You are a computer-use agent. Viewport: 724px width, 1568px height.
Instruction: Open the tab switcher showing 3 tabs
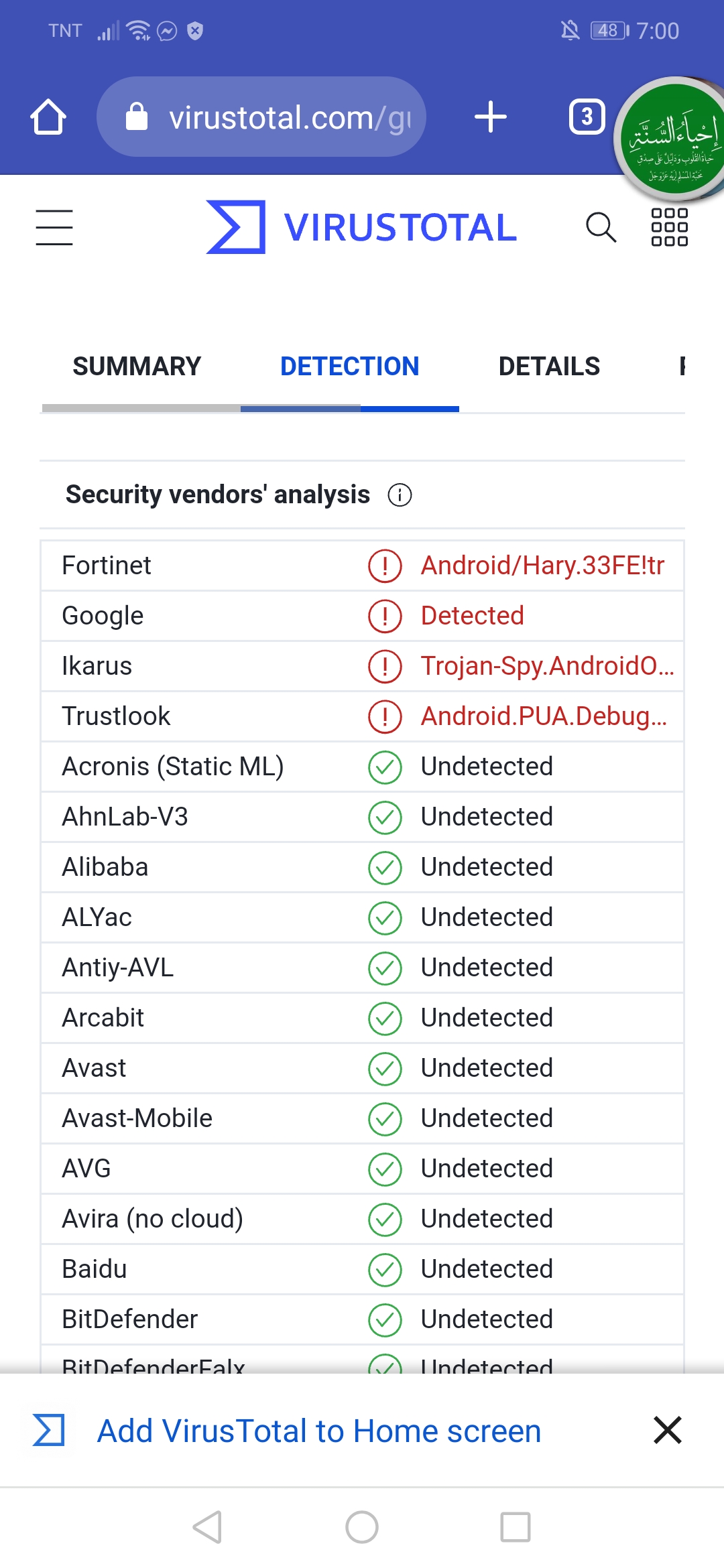(587, 117)
